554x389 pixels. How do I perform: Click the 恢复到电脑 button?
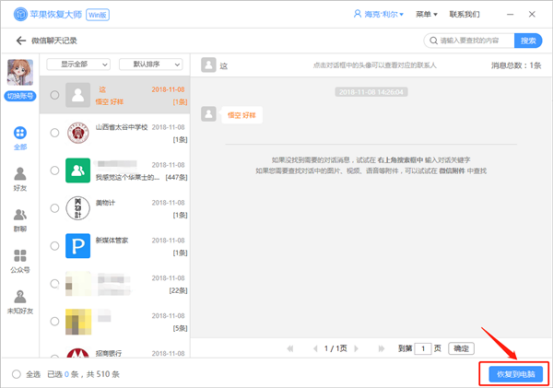click(x=516, y=374)
